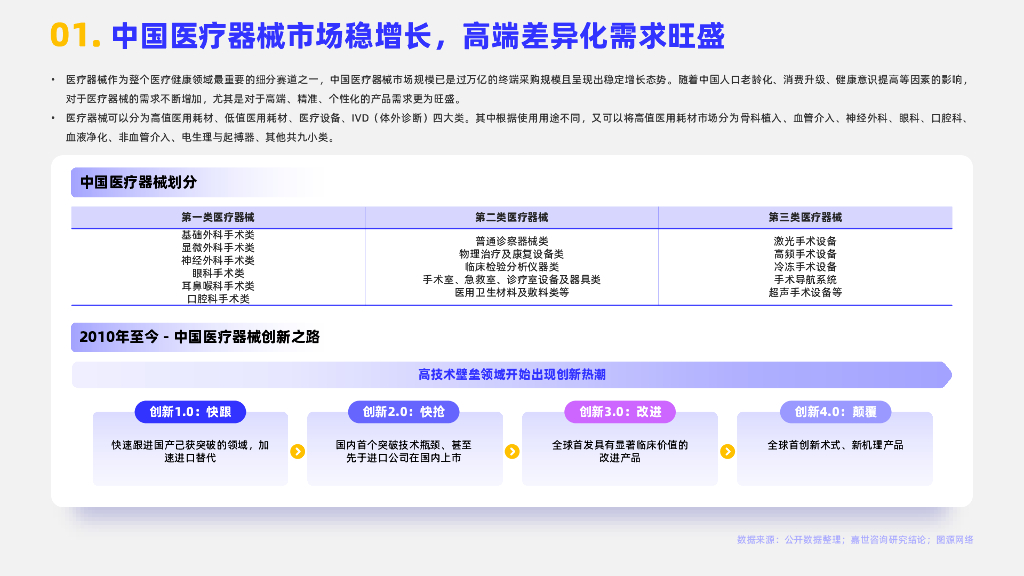Click the 第三类医疗器械 column header

click(805, 217)
